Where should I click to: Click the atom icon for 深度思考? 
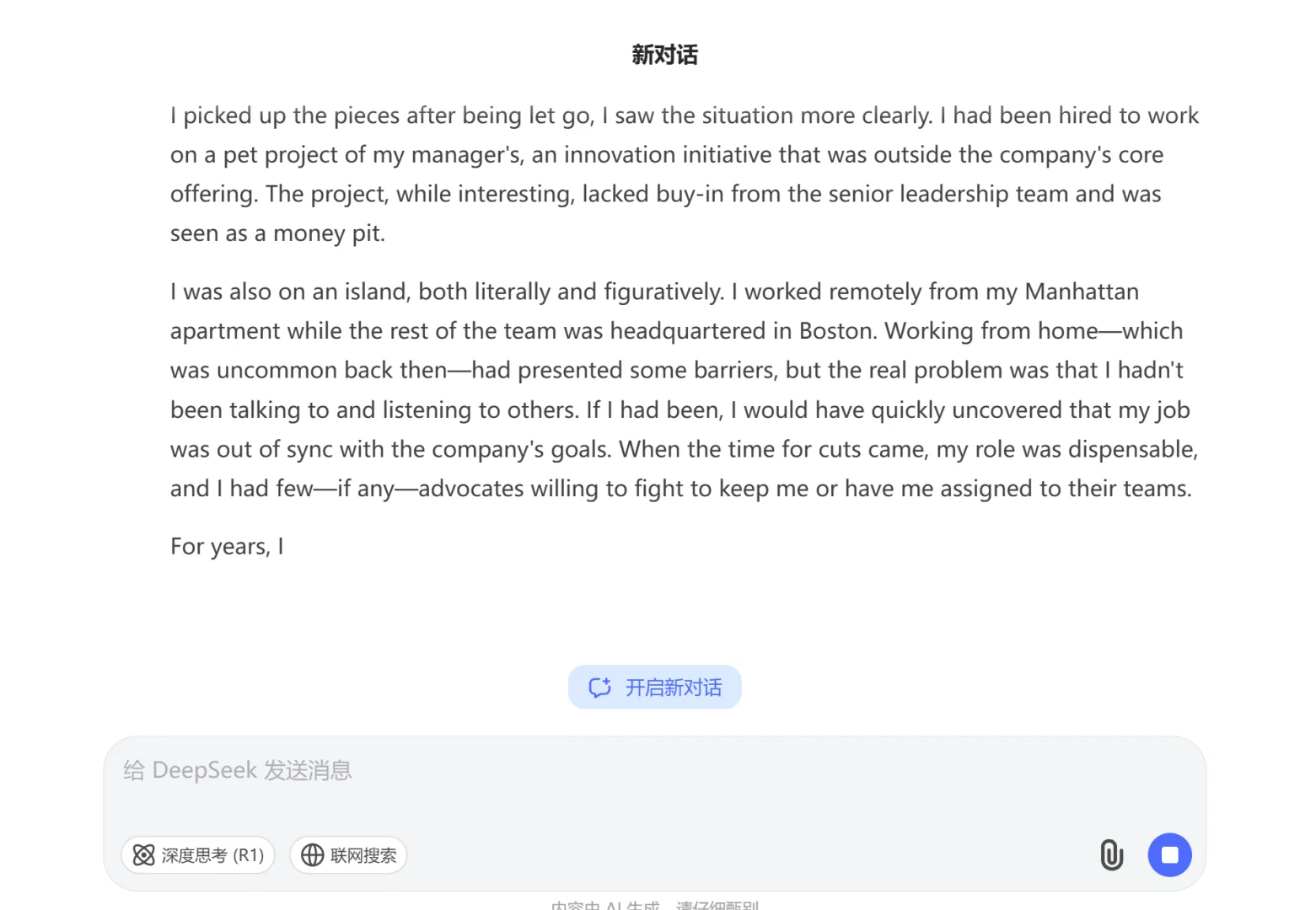pyautogui.click(x=144, y=855)
